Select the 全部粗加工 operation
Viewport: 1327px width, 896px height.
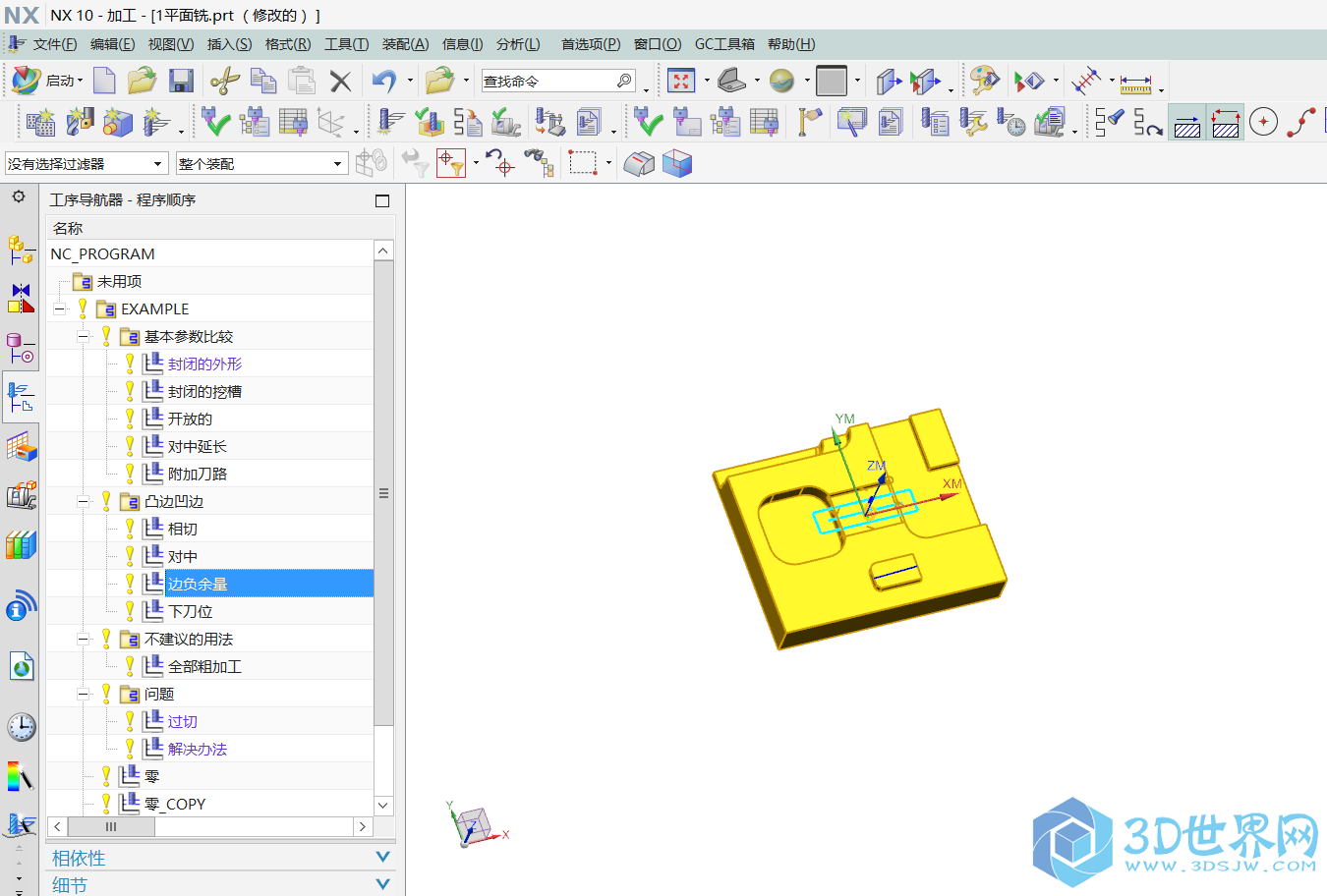[204, 666]
